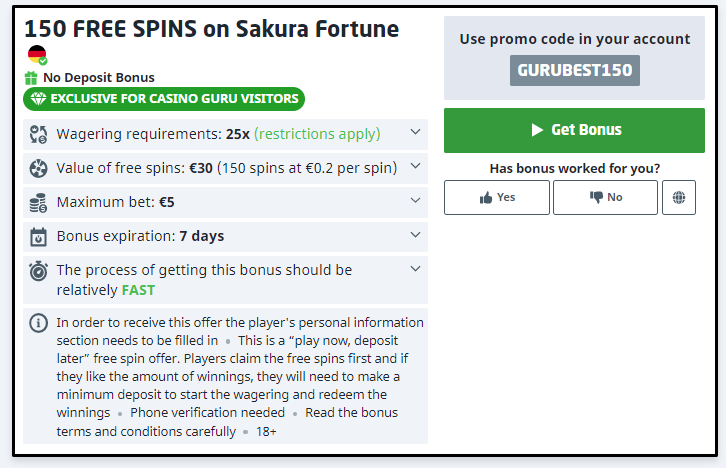
Task: Copy the GURUBEST150 promo code
Action: (x=574, y=71)
